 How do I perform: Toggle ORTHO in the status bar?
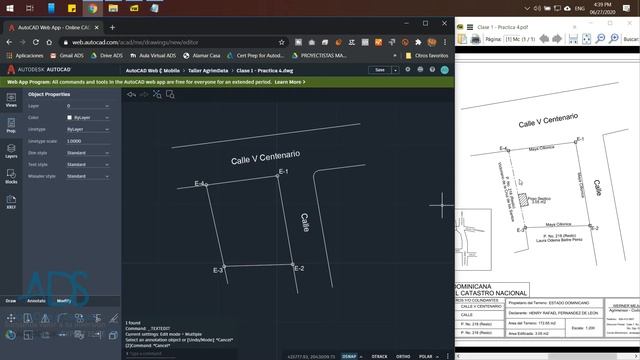click(403, 356)
